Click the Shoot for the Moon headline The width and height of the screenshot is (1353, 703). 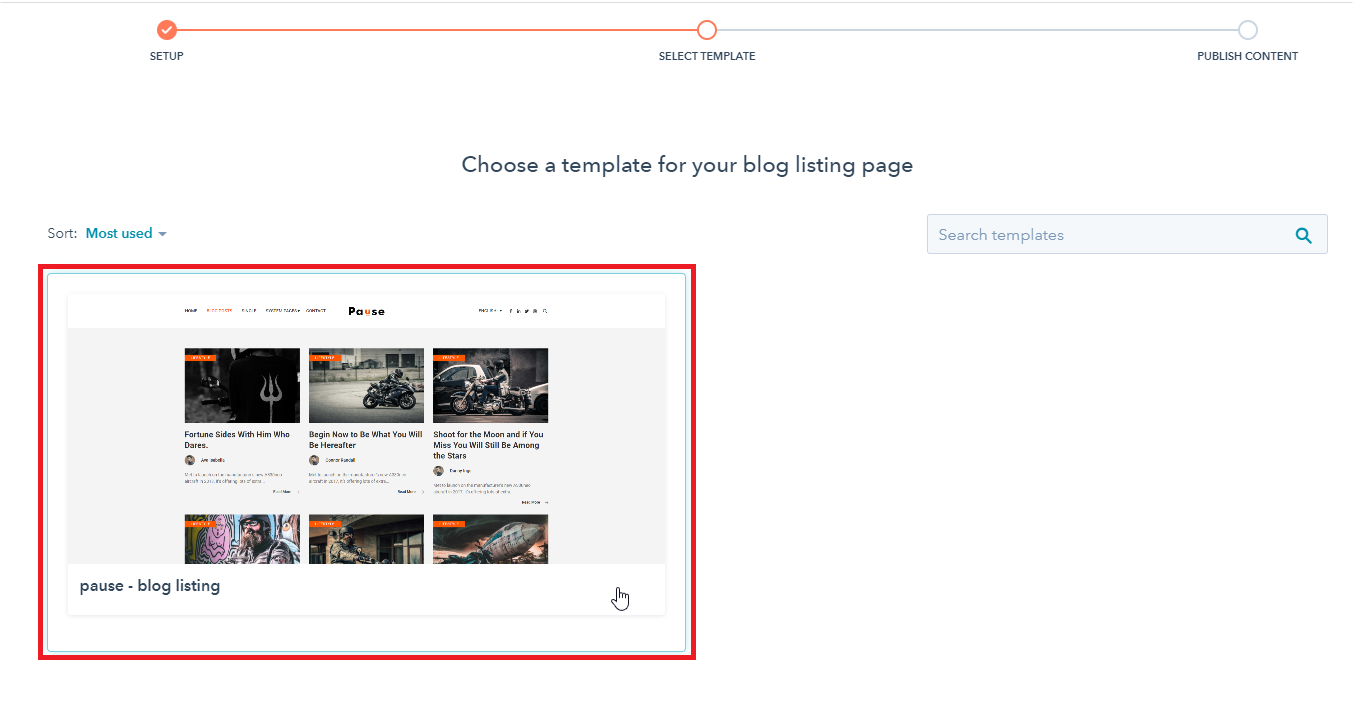click(488, 445)
